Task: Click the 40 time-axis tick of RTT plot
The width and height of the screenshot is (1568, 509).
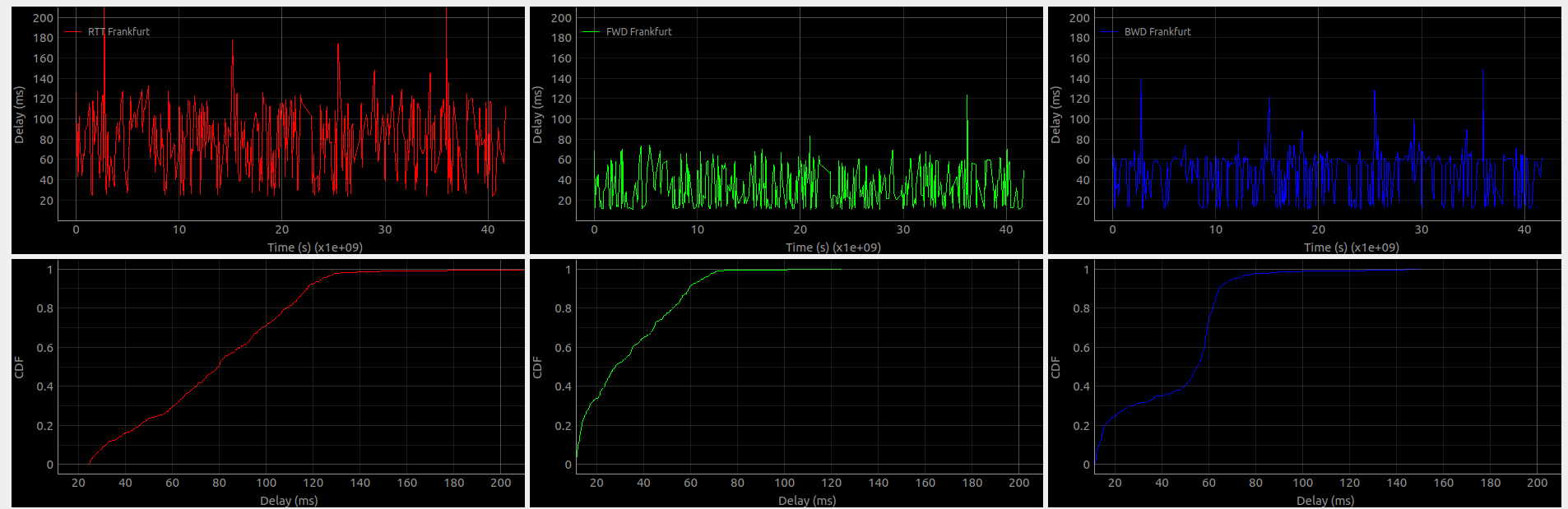Action: (488, 229)
